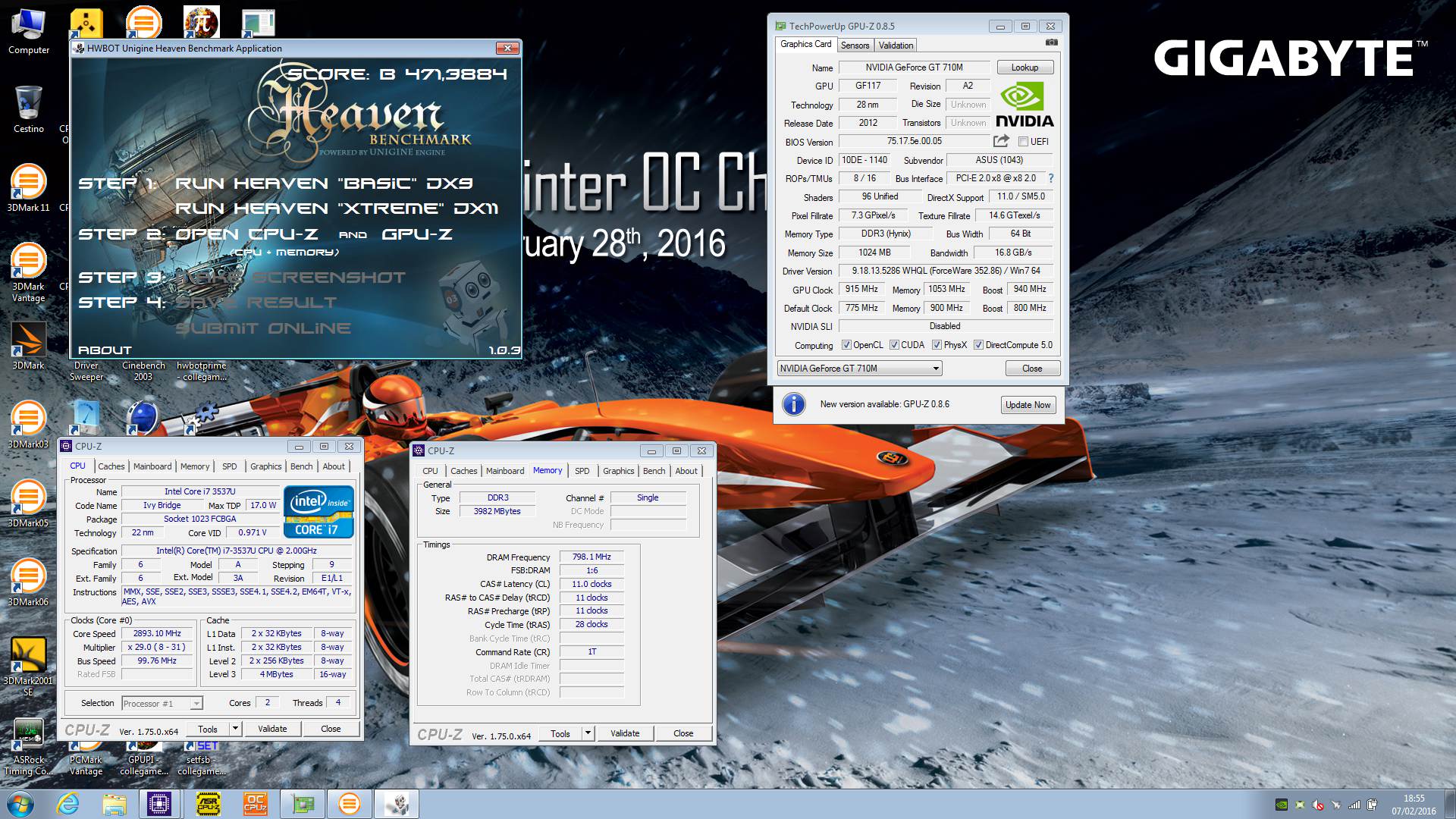This screenshot has width=1456, height=819.
Task: Open About tab in Memory CPU-Z window
Action: pyautogui.click(x=686, y=471)
